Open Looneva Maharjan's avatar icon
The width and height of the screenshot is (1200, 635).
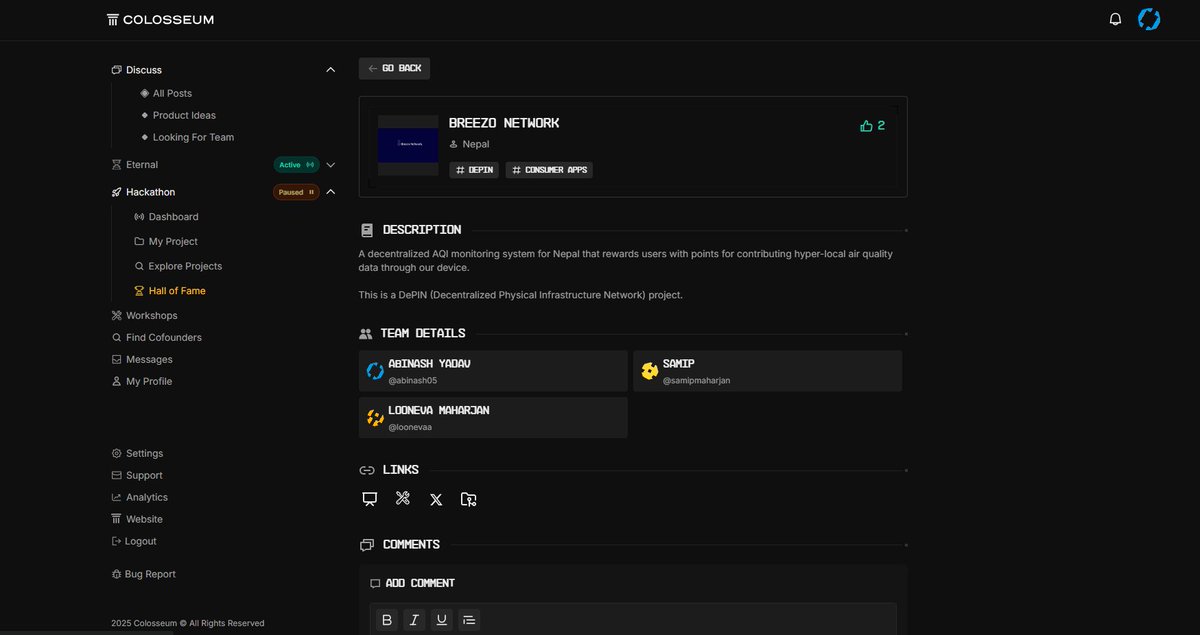[375, 418]
